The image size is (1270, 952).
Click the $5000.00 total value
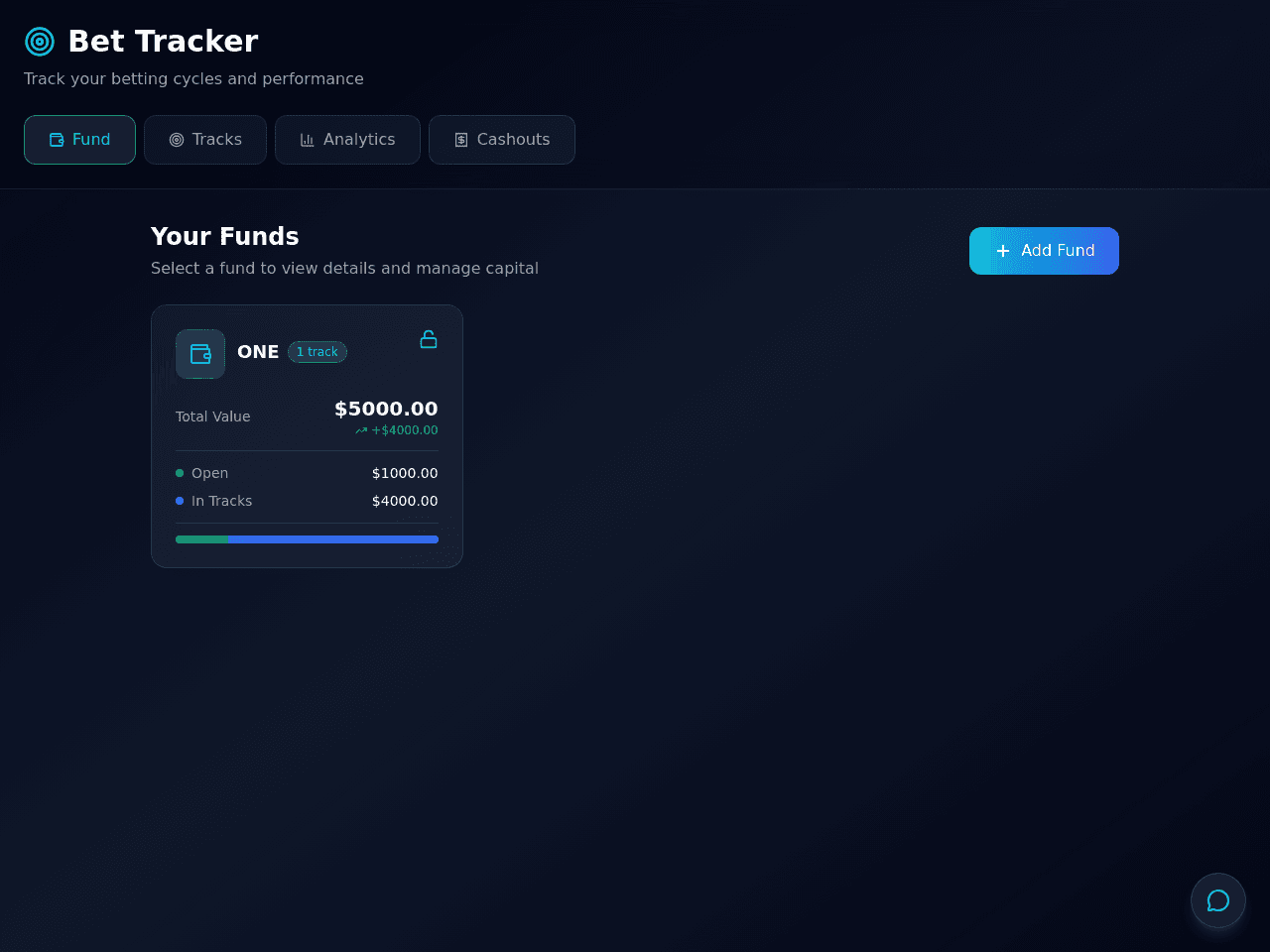point(386,409)
